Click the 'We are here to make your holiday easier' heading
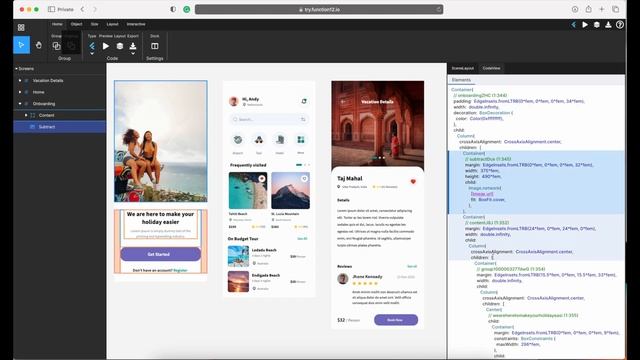 [x=160, y=218]
